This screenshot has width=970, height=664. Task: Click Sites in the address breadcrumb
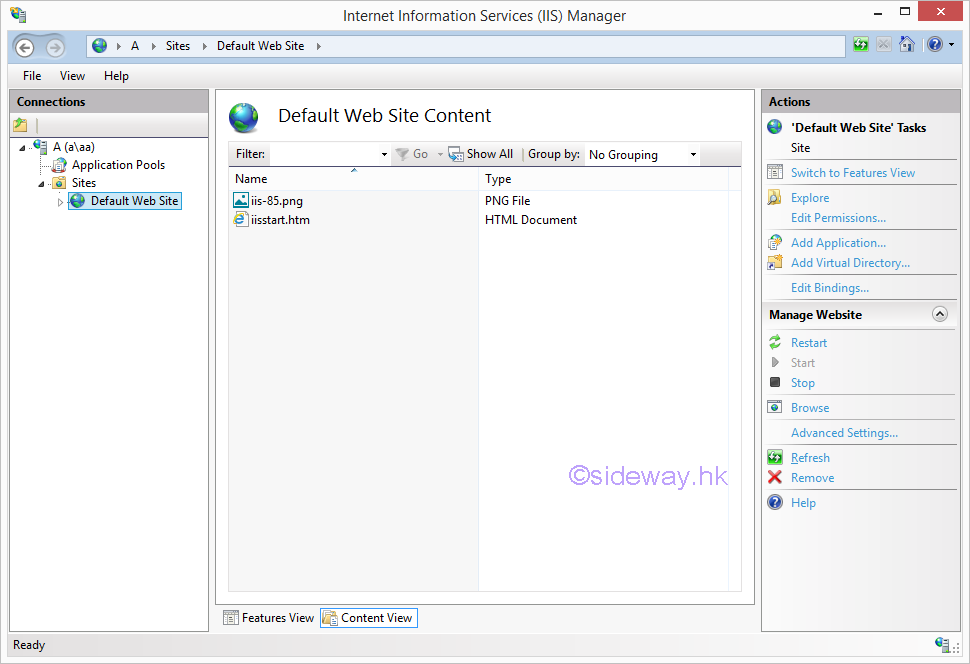point(178,46)
